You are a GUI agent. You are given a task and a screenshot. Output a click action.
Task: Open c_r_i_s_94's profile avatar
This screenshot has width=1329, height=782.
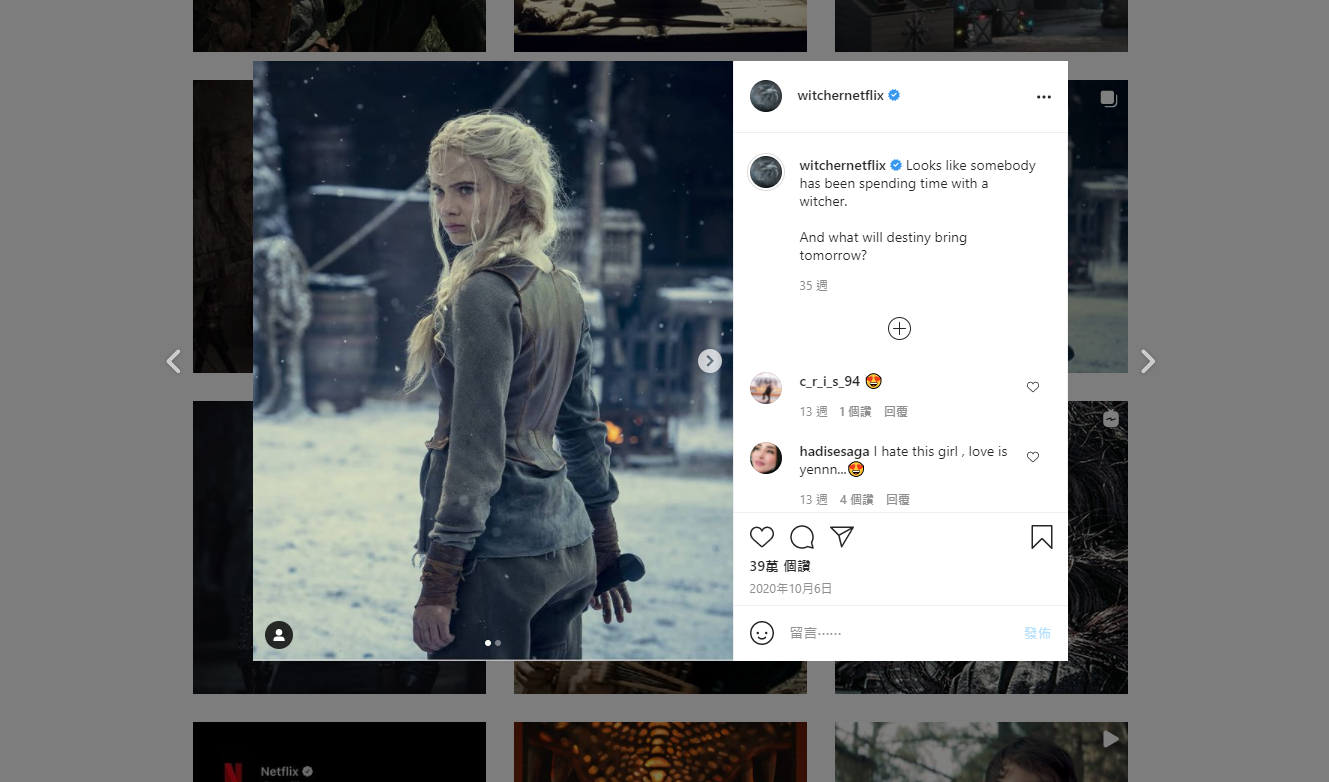[x=766, y=388]
